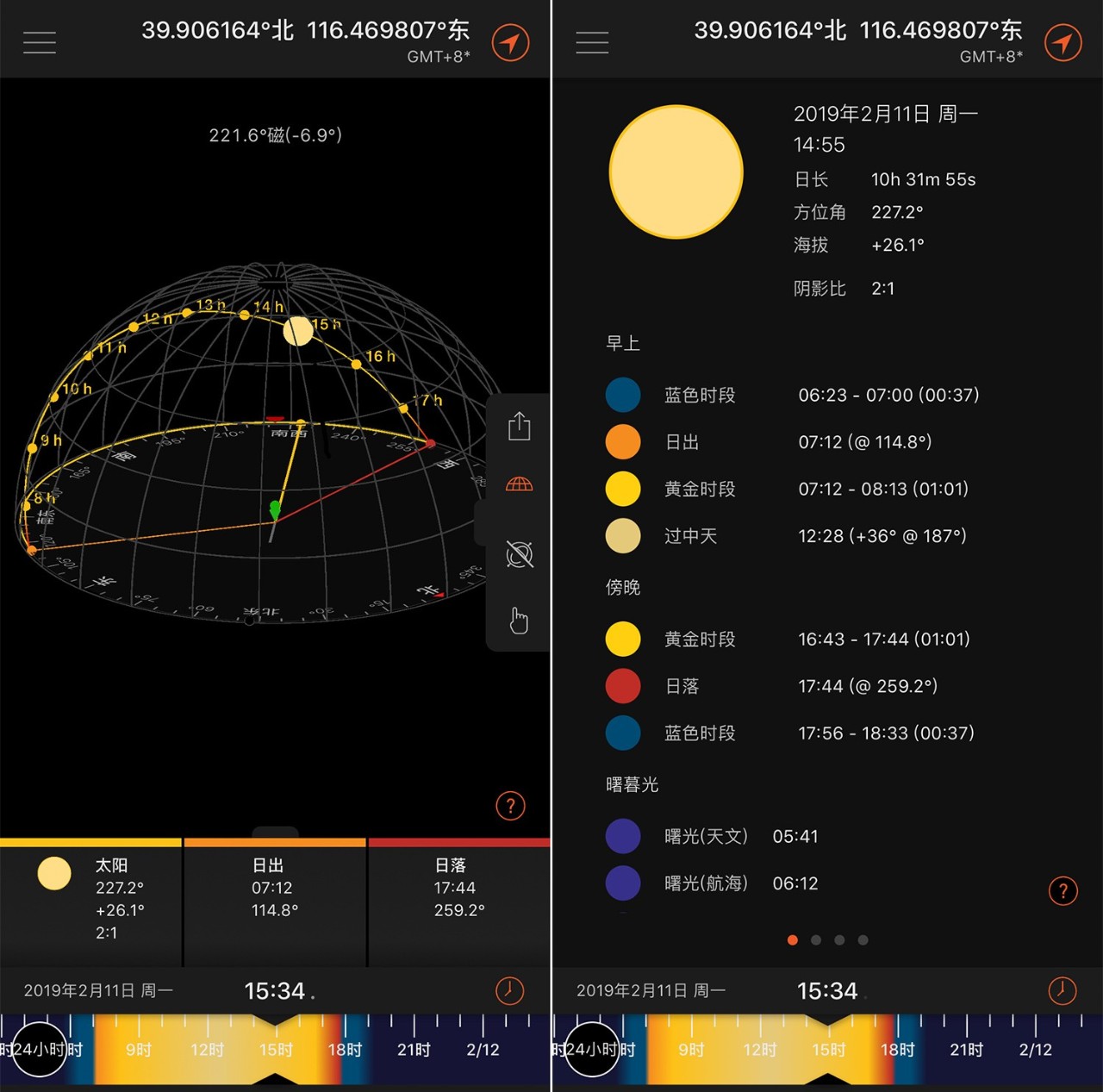The width and height of the screenshot is (1103, 1092).
Task: Click the large sun on the dome path
Action: point(298,331)
